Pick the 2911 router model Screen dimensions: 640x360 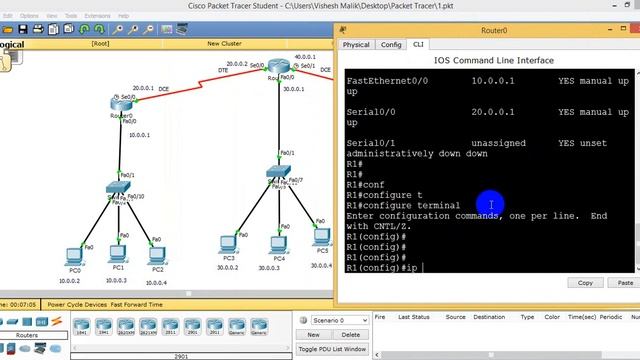pyautogui.click(x=215, y=327)
